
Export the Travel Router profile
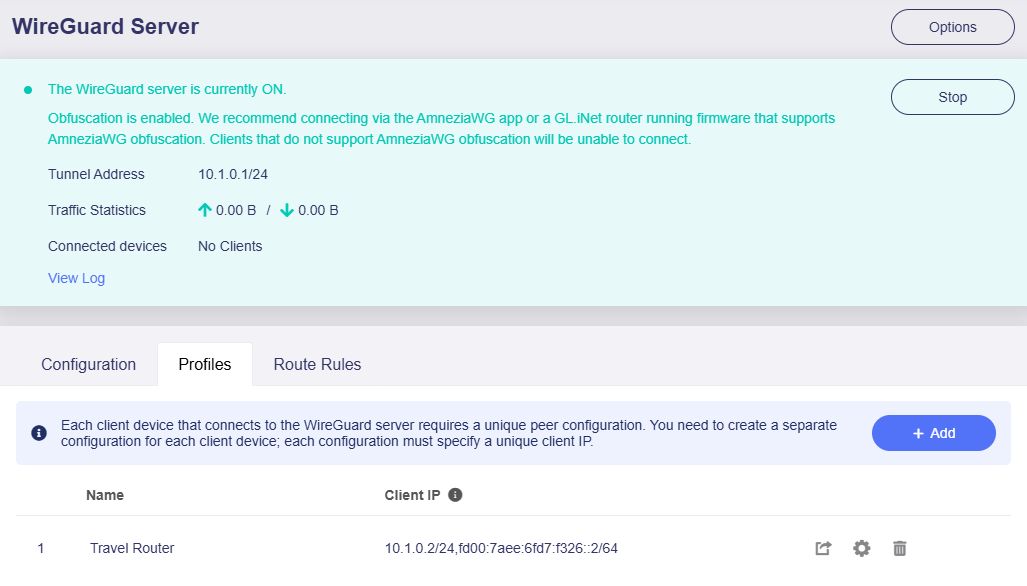coord(823,548)
